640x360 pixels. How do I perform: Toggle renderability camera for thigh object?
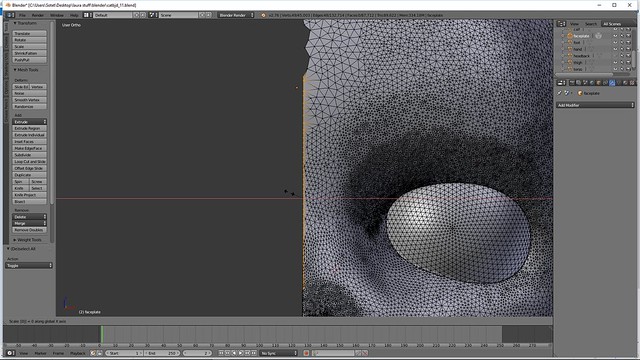[x=628, y=62]
